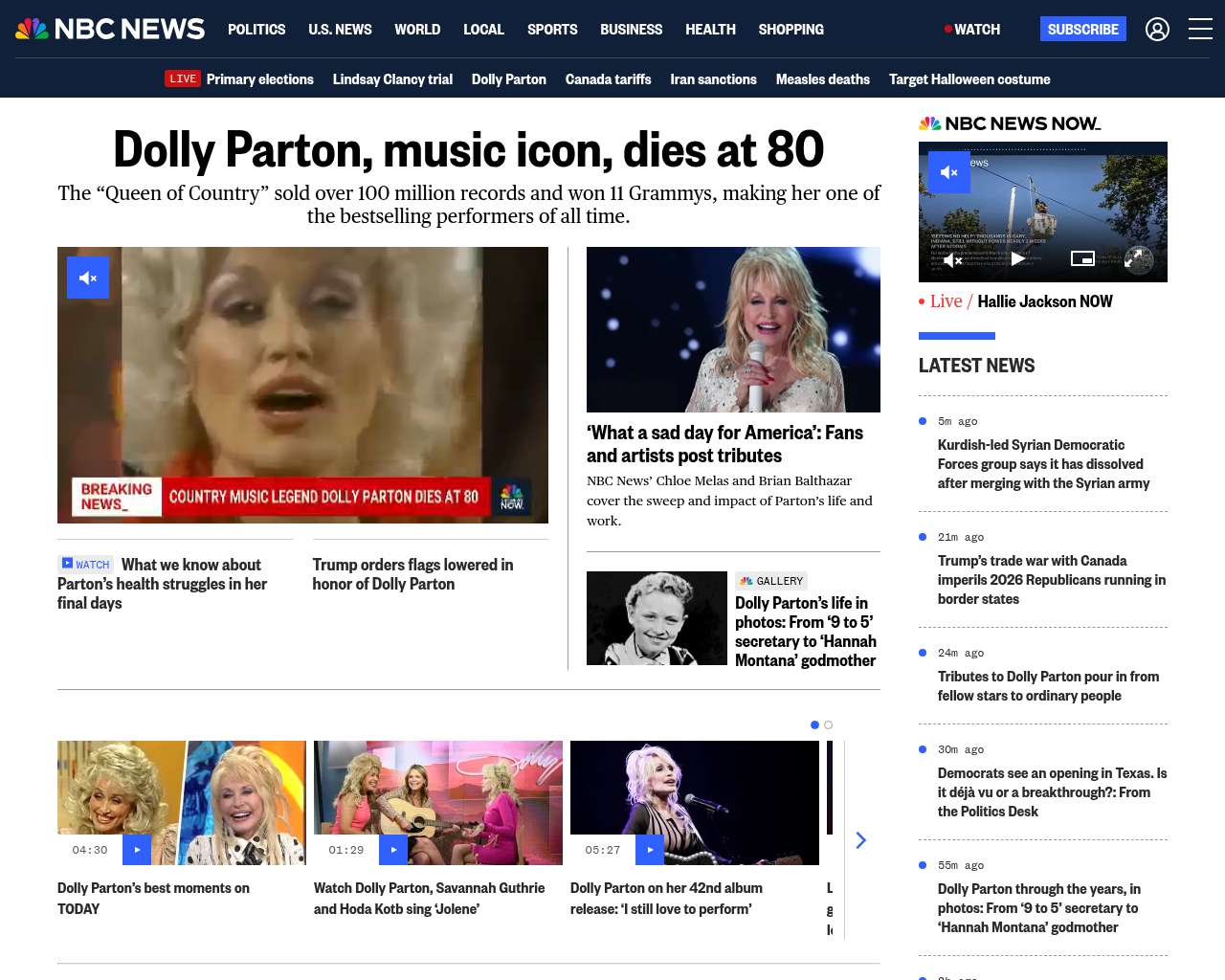Click the Watch live link in header
The width and height of the screenshot is (1225, 980).
tap(972, 30)
